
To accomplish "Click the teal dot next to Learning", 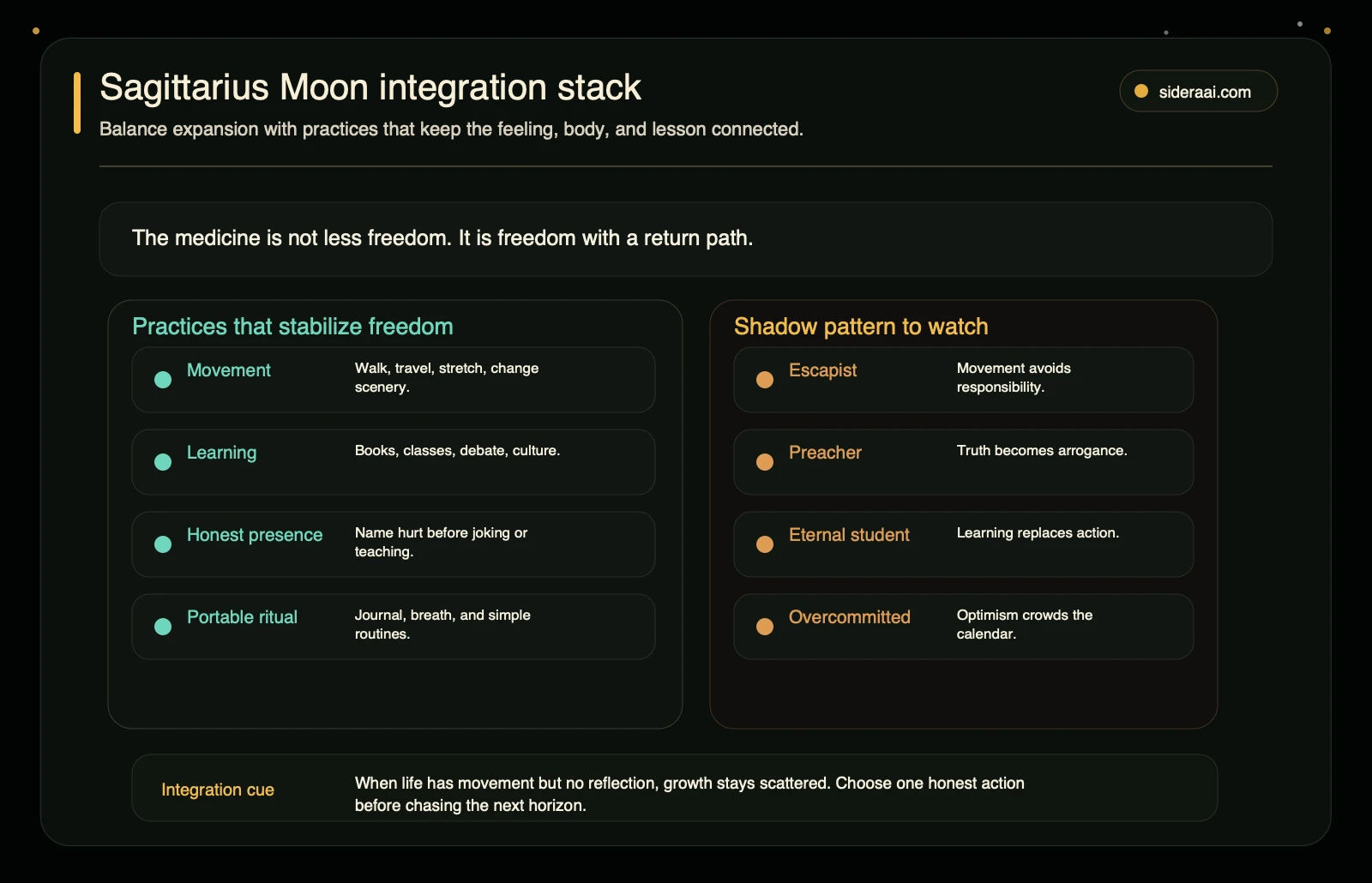I will point(163,462).
